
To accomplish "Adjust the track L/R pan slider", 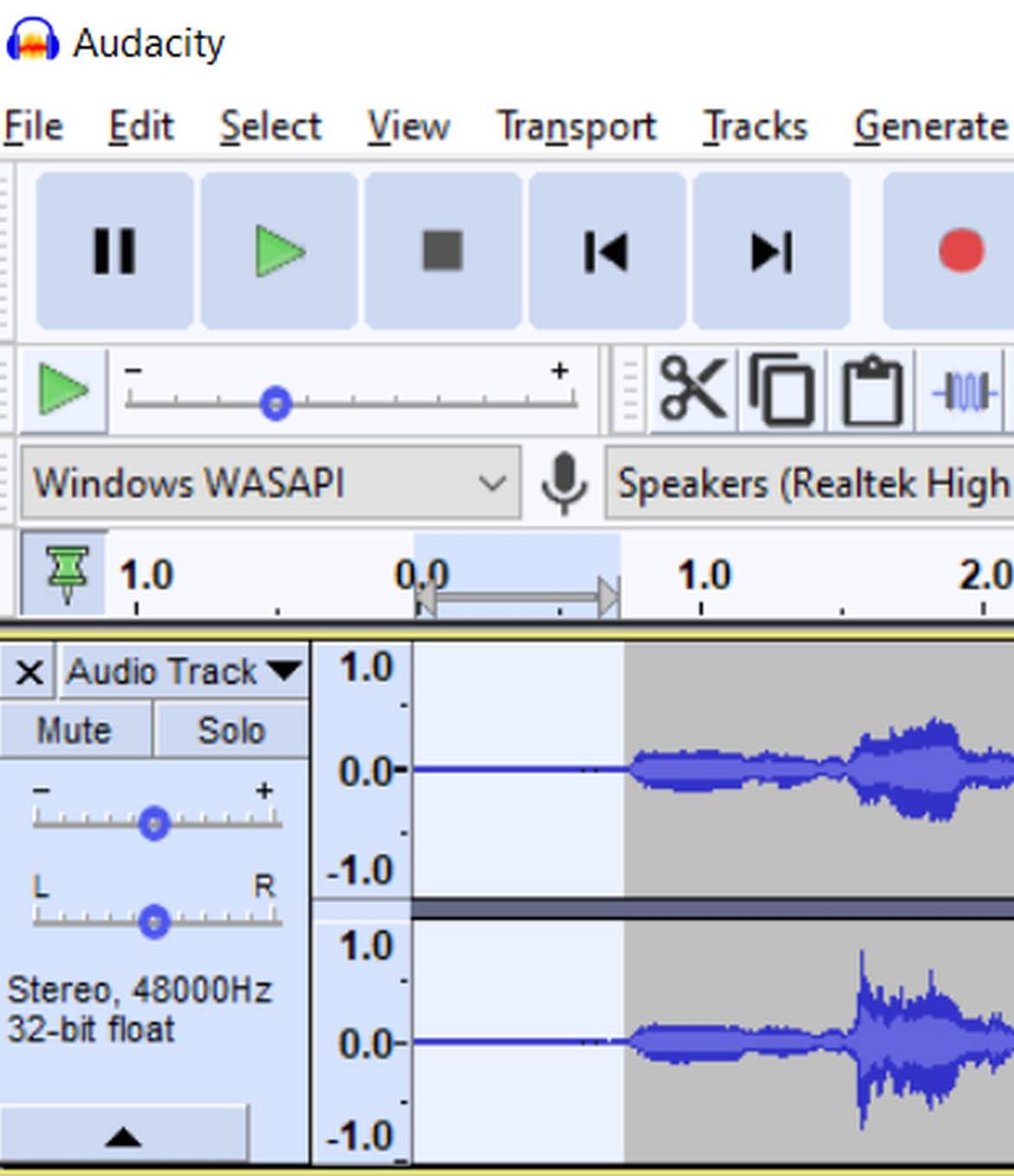I will point(154,921).
